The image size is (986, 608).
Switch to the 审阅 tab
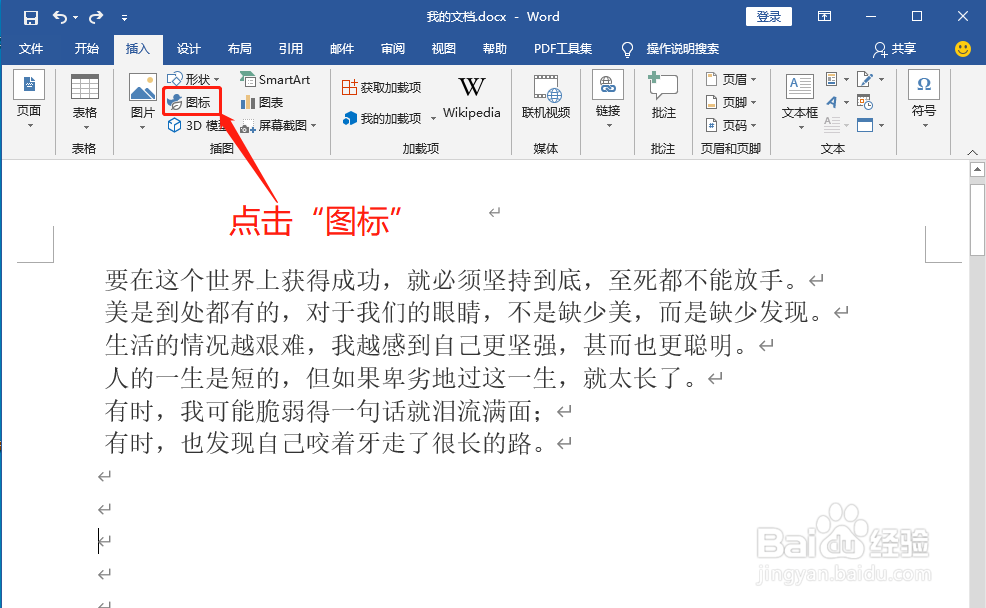click(x=392, y=48)
